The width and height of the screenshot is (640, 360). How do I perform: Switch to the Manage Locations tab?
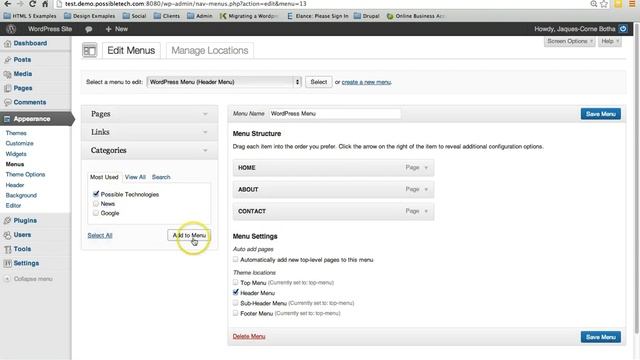tap(210, 51)
